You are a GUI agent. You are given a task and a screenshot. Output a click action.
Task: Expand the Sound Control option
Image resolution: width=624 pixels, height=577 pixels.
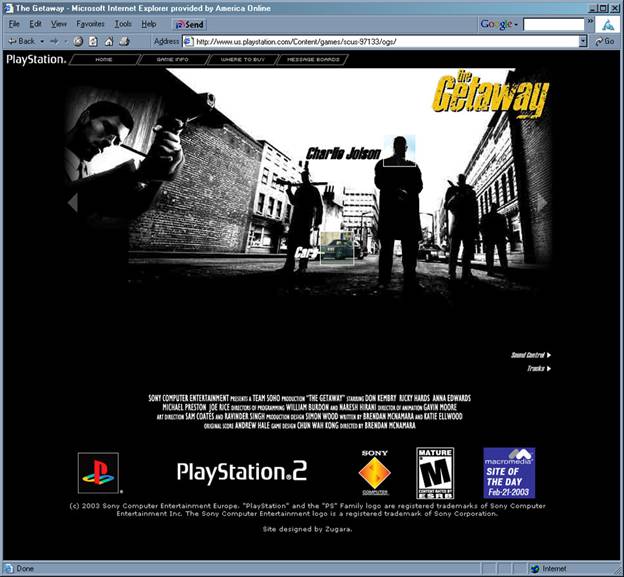click(531, 355)
